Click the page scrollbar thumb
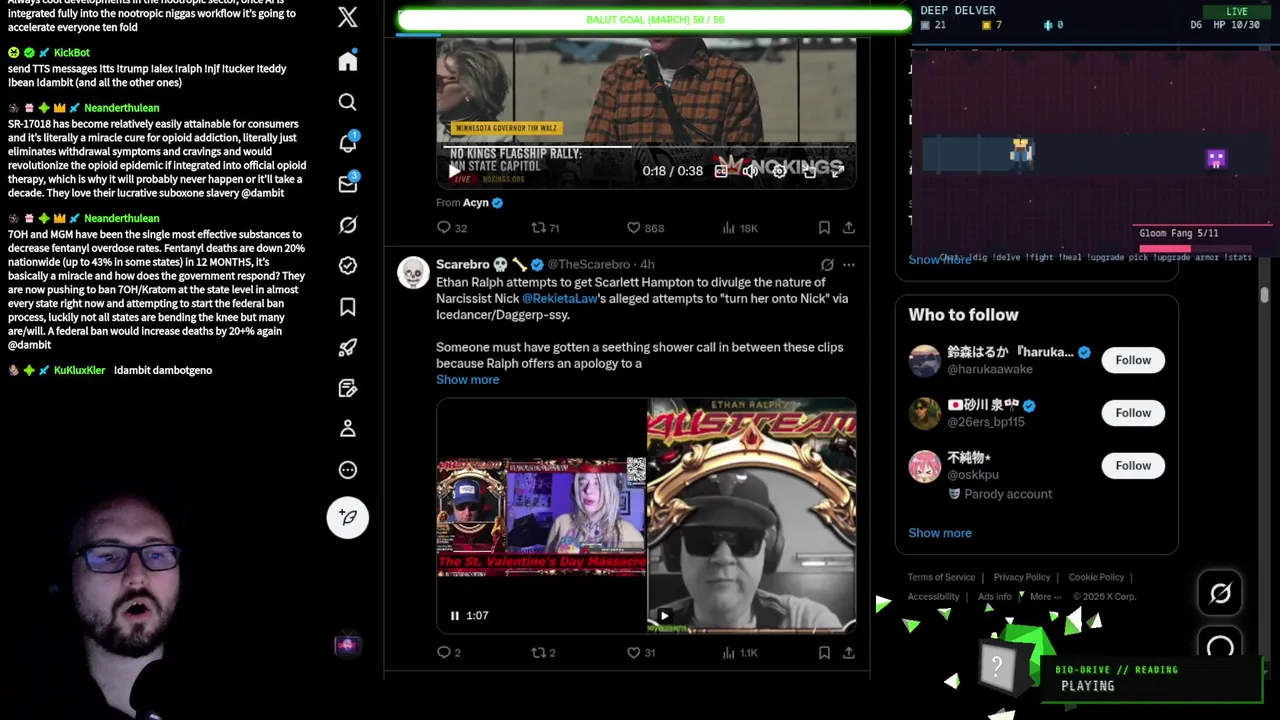This screenshot has height=720, width=1280. (x=1265, y=295)
